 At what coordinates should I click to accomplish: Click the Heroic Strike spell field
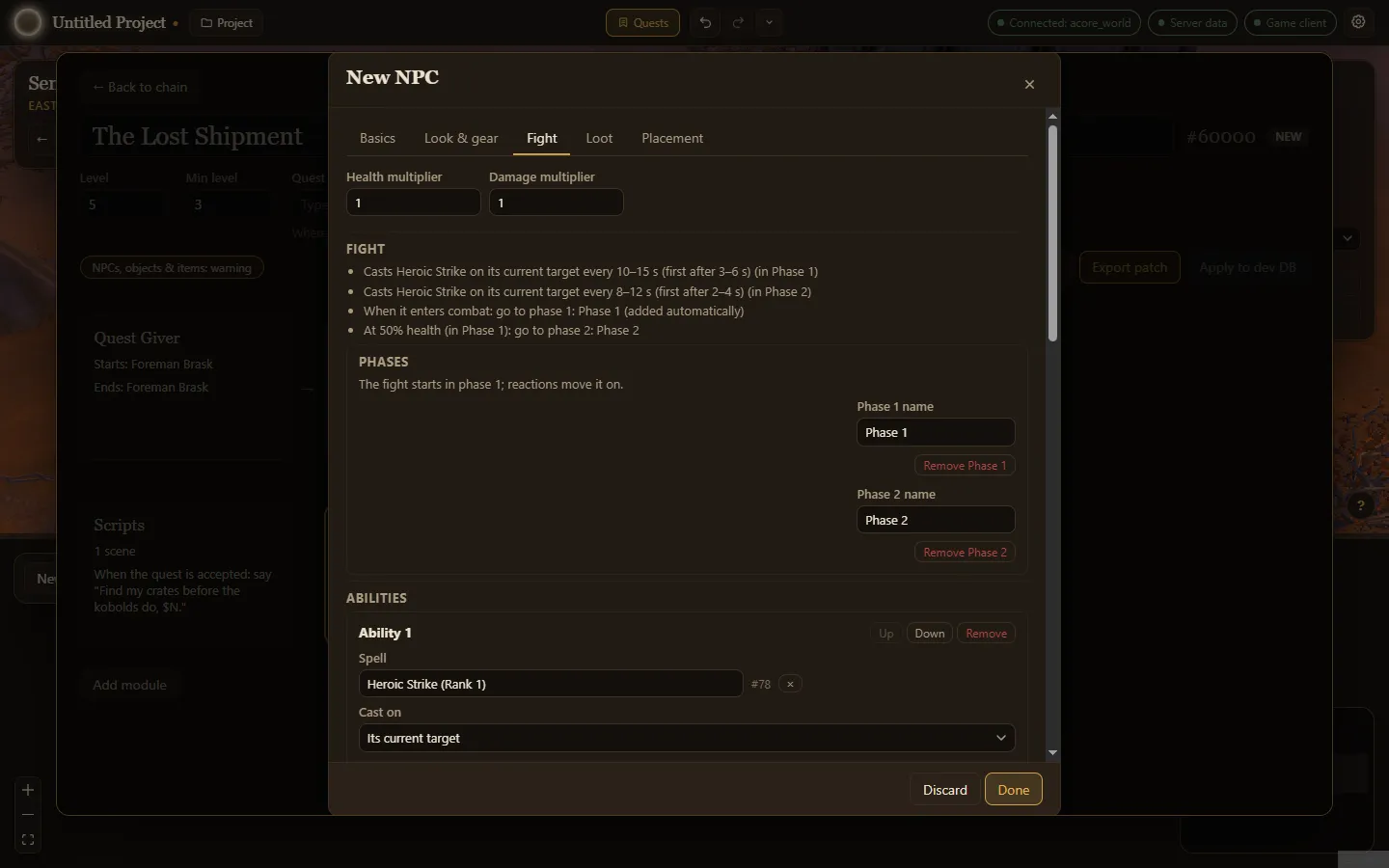coord(551,684)
